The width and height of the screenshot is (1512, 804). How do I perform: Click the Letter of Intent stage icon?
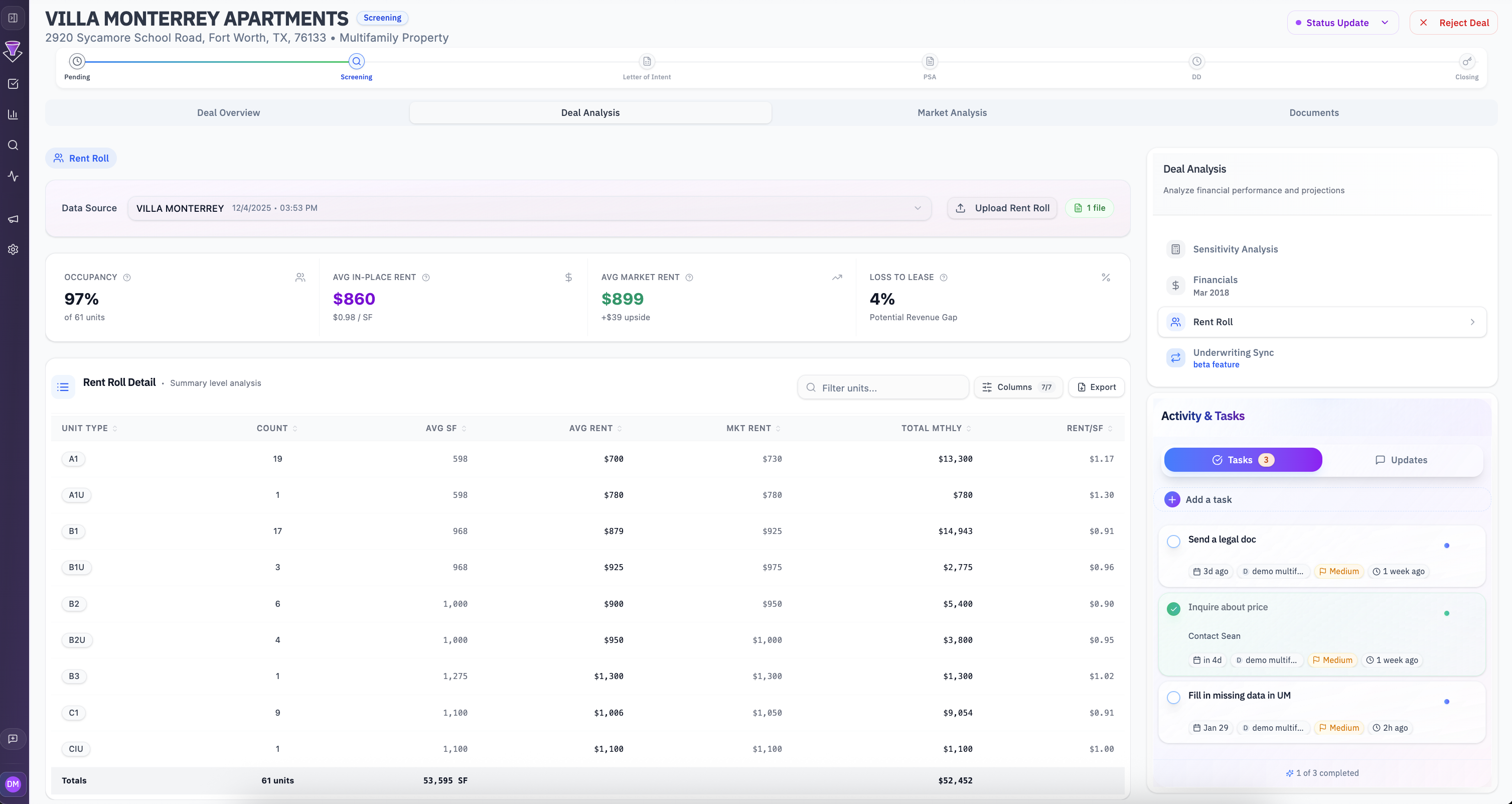click(x=646, y=62)
